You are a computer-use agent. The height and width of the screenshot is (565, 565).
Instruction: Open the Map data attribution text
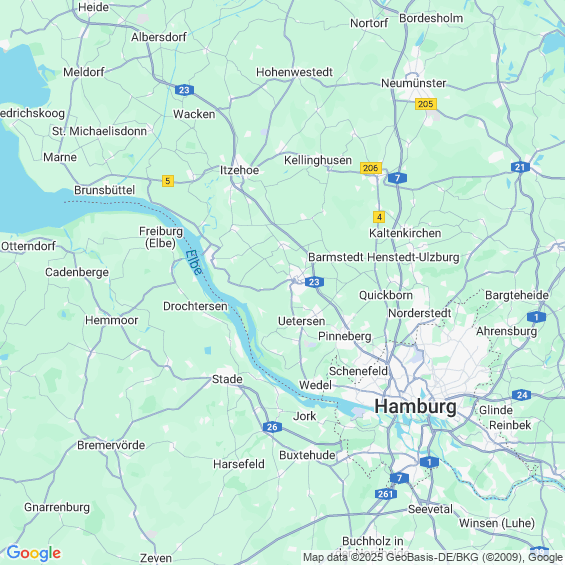click(432, 557)
